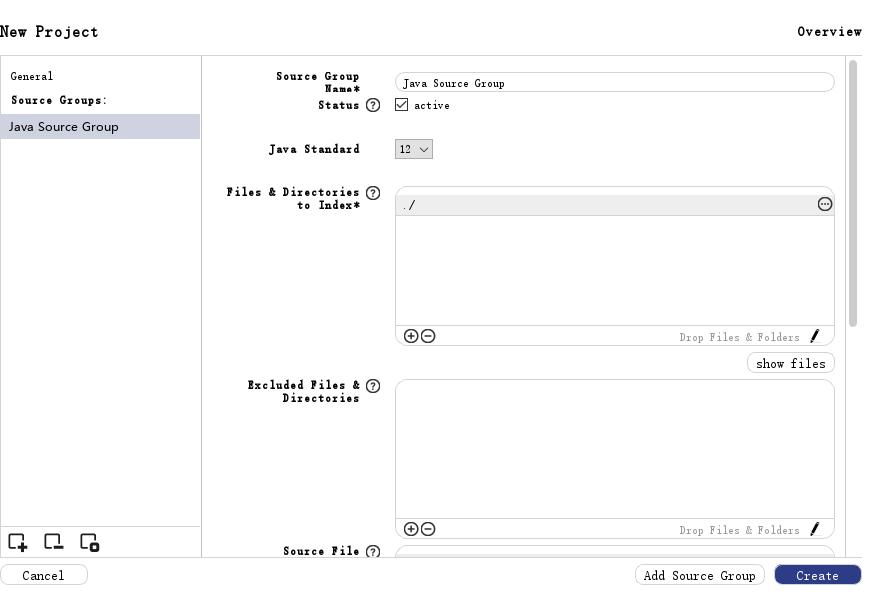877x599 pixels.
Task: Click the ellipsis browse icon on the ./ row
Action: [x=825, y=204]
